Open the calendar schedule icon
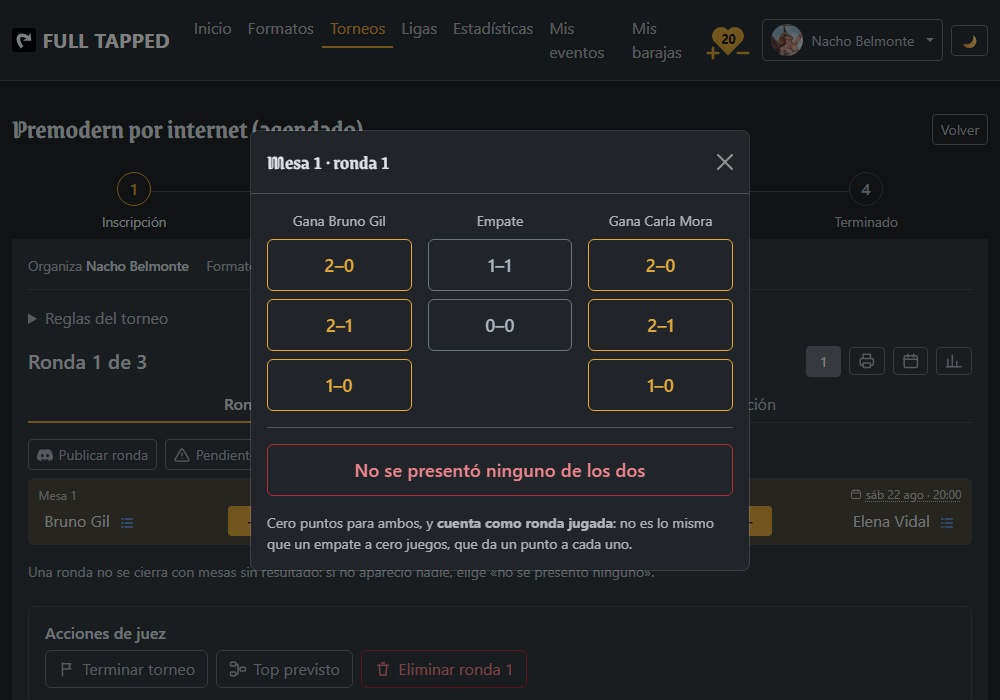The height and width of the screenshot is (700, 1000). click(x=910, y=361)
